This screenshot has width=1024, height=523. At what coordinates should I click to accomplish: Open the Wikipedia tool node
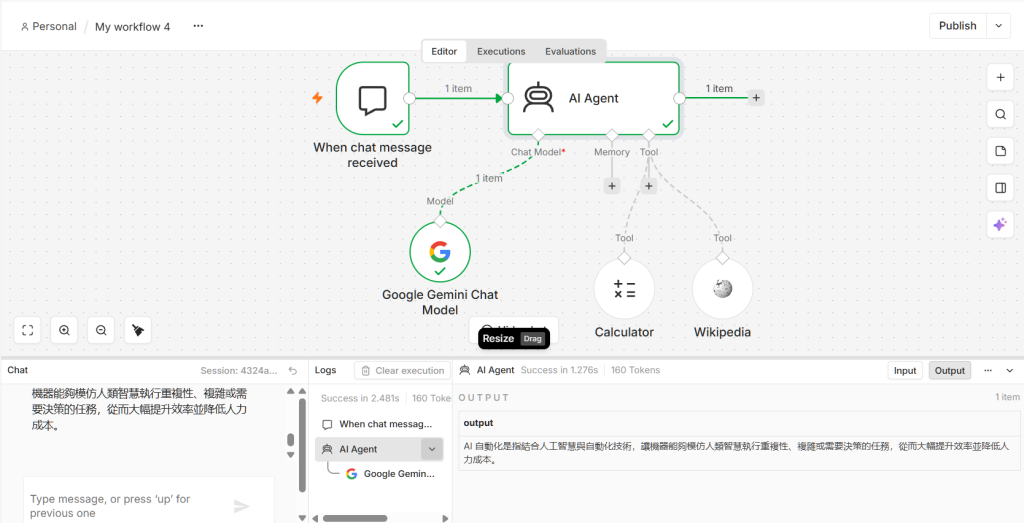[x=722, y=289]
